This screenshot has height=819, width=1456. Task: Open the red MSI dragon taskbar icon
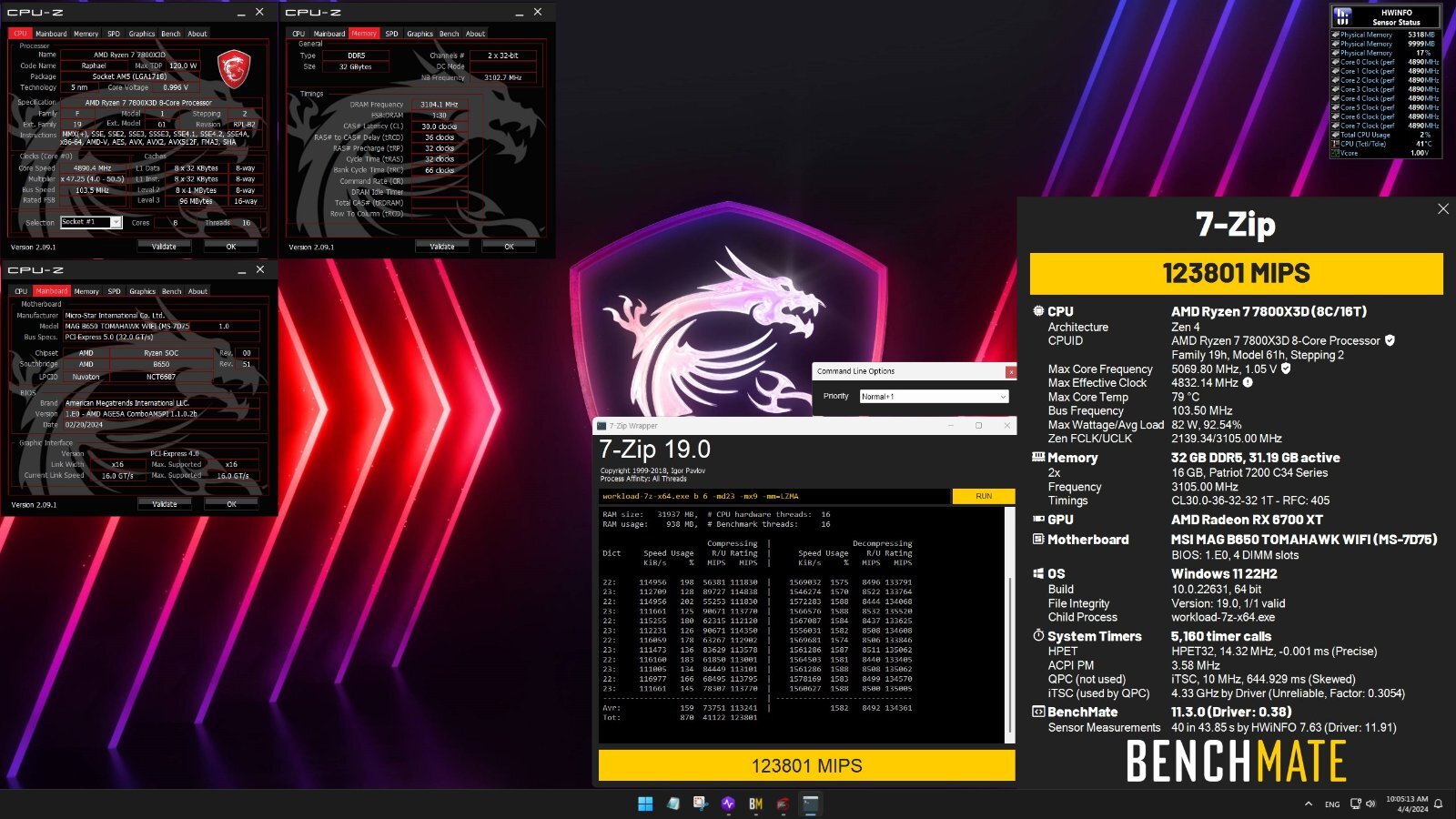(783, 804)
